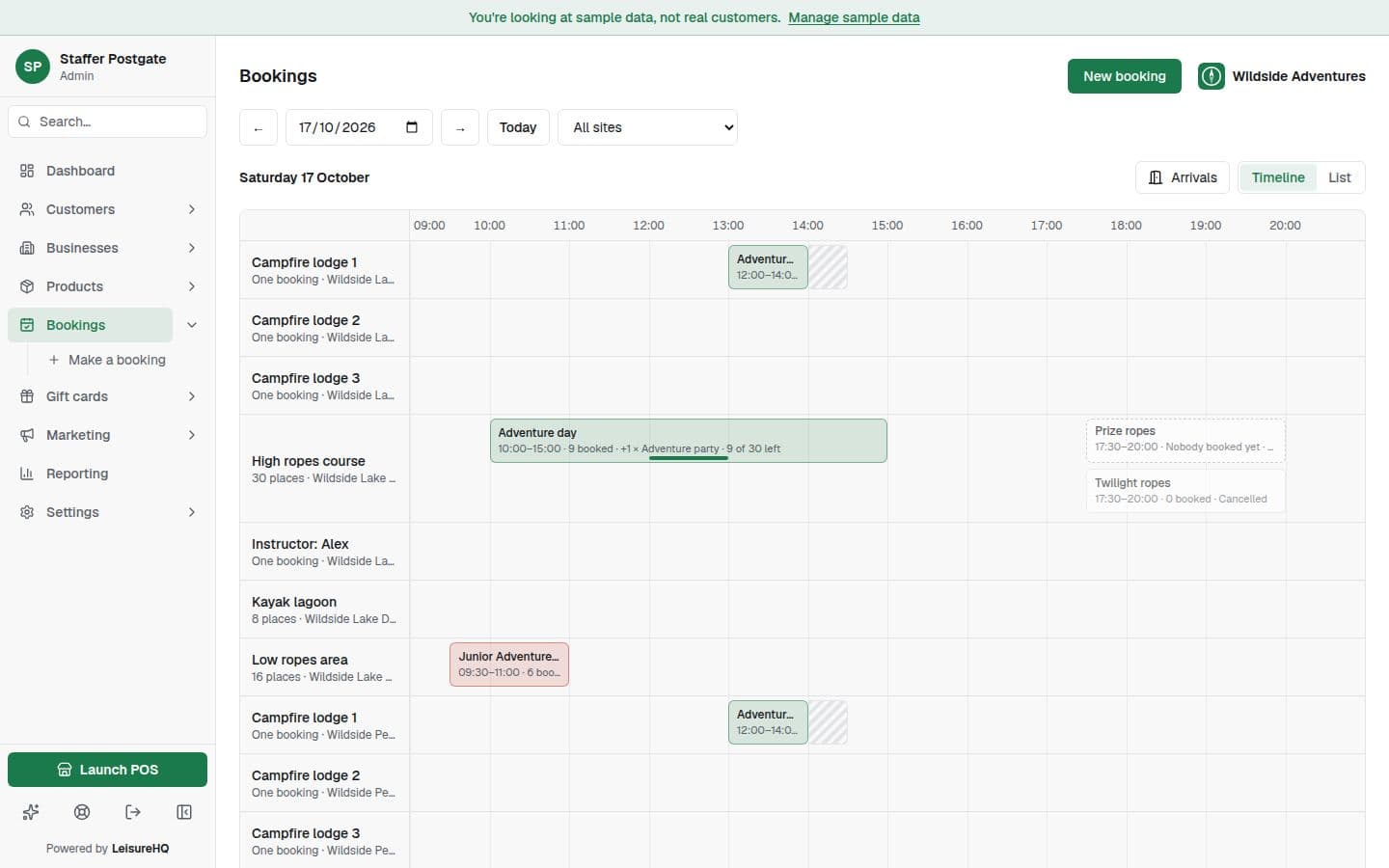
Task: Click the Products box icon
Action: click(x=27, y=286)
